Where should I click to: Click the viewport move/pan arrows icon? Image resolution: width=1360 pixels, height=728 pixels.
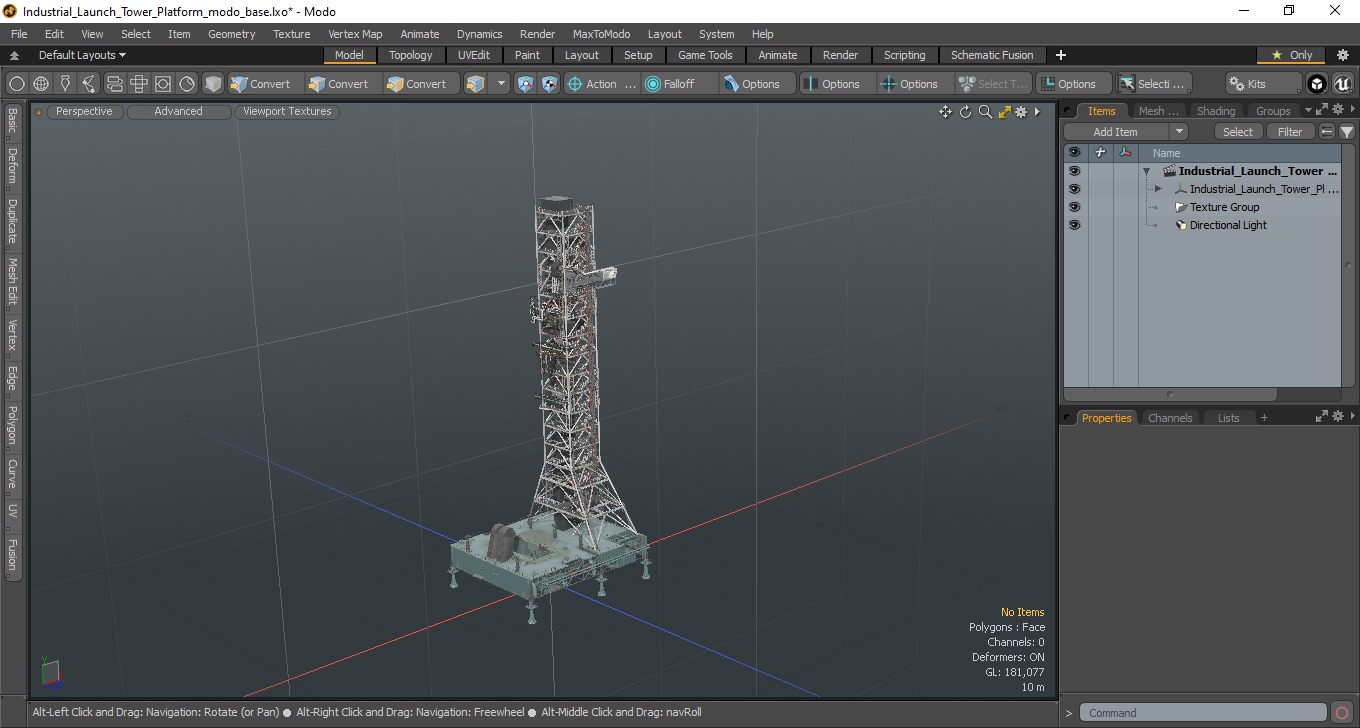click(x=945, y=112)
